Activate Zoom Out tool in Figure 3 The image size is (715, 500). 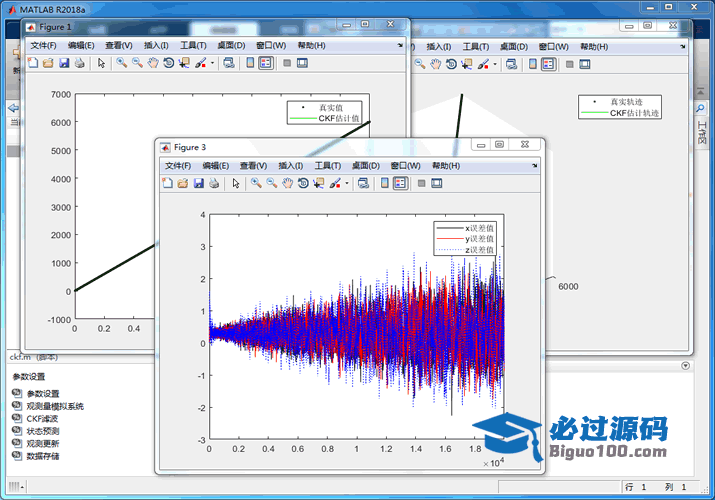click(x=272, y=183)
